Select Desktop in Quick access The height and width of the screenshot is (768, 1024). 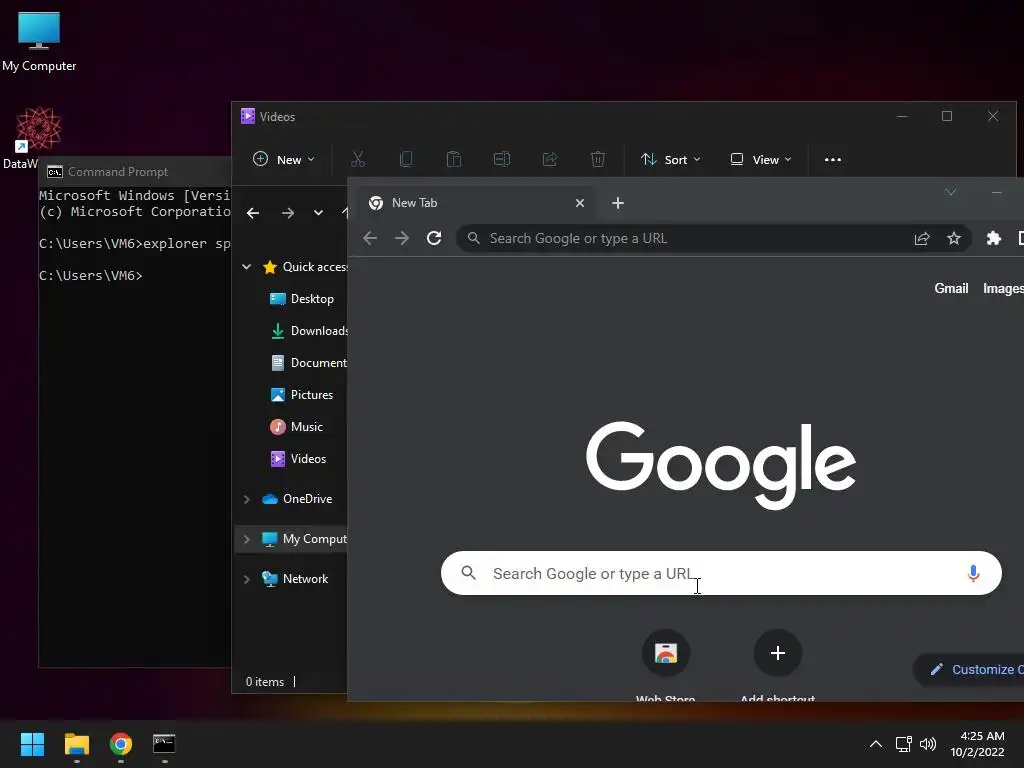tap(302, 298)
